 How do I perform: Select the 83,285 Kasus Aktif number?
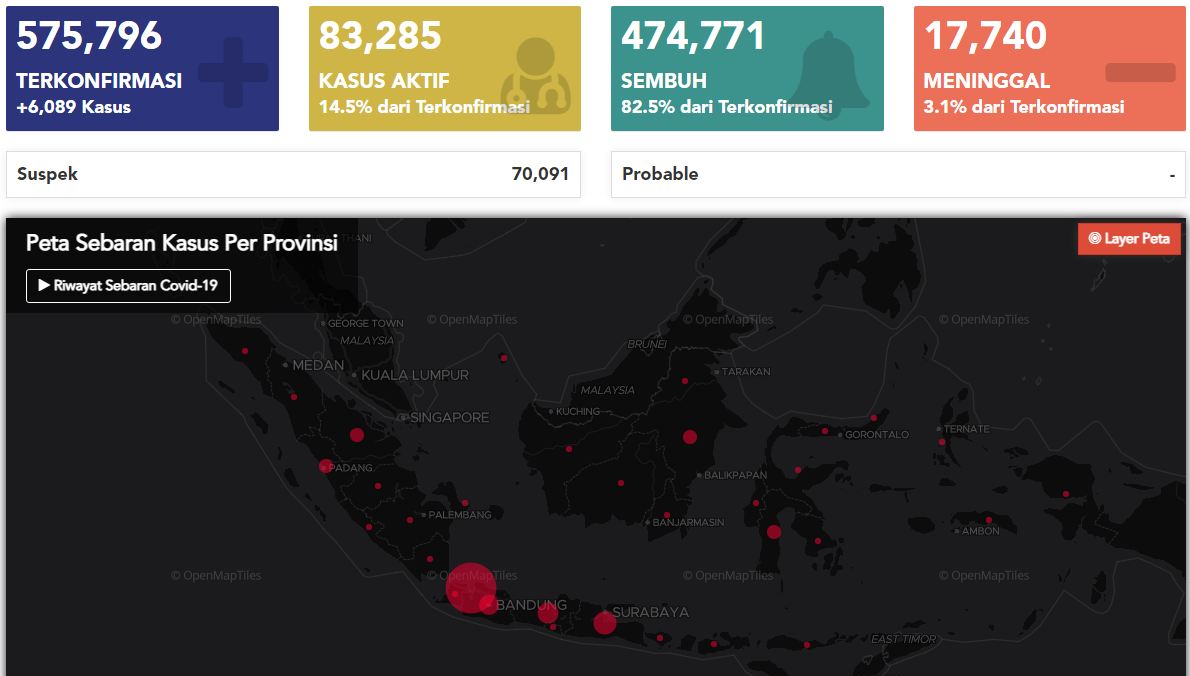379,36
